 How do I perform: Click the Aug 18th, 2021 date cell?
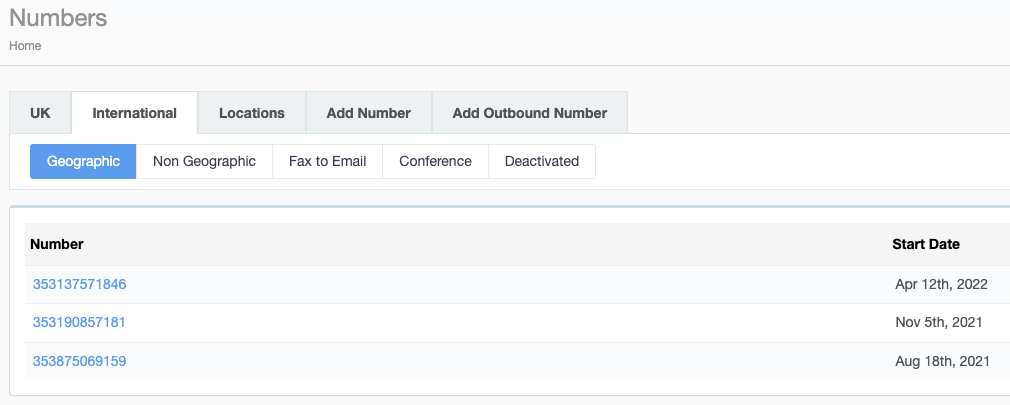[x=942, y=361]
